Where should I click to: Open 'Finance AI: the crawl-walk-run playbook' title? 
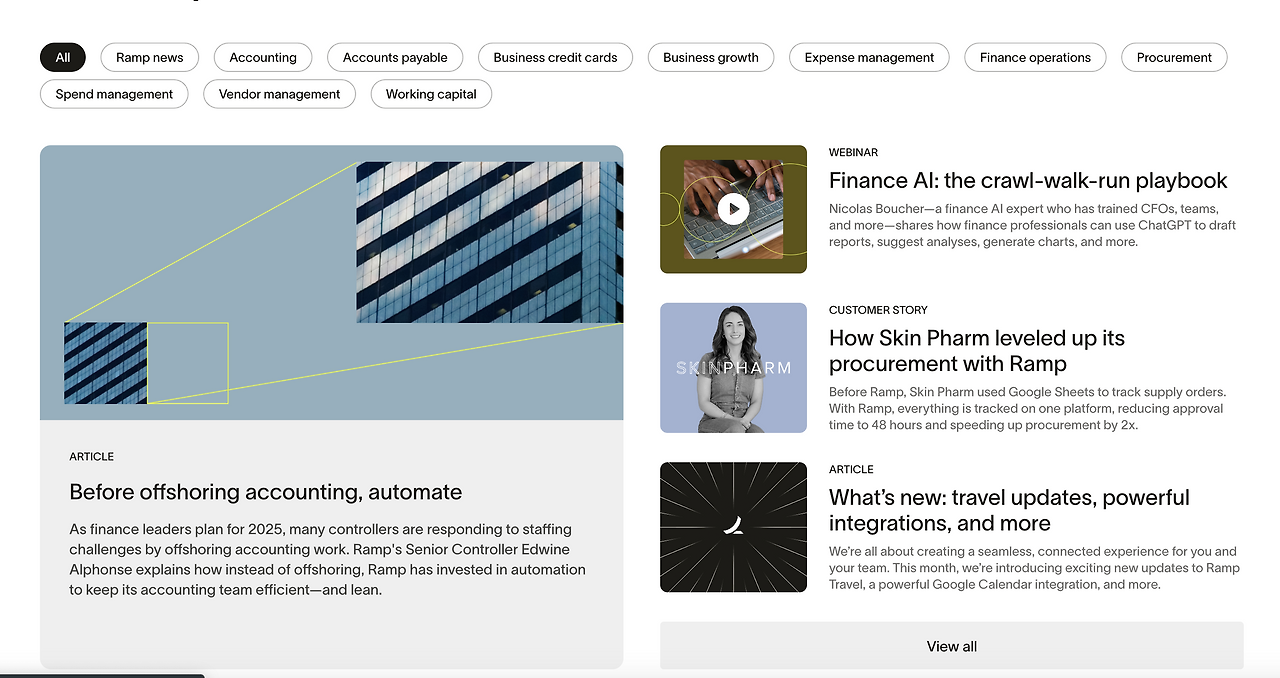pos(1028,181)
